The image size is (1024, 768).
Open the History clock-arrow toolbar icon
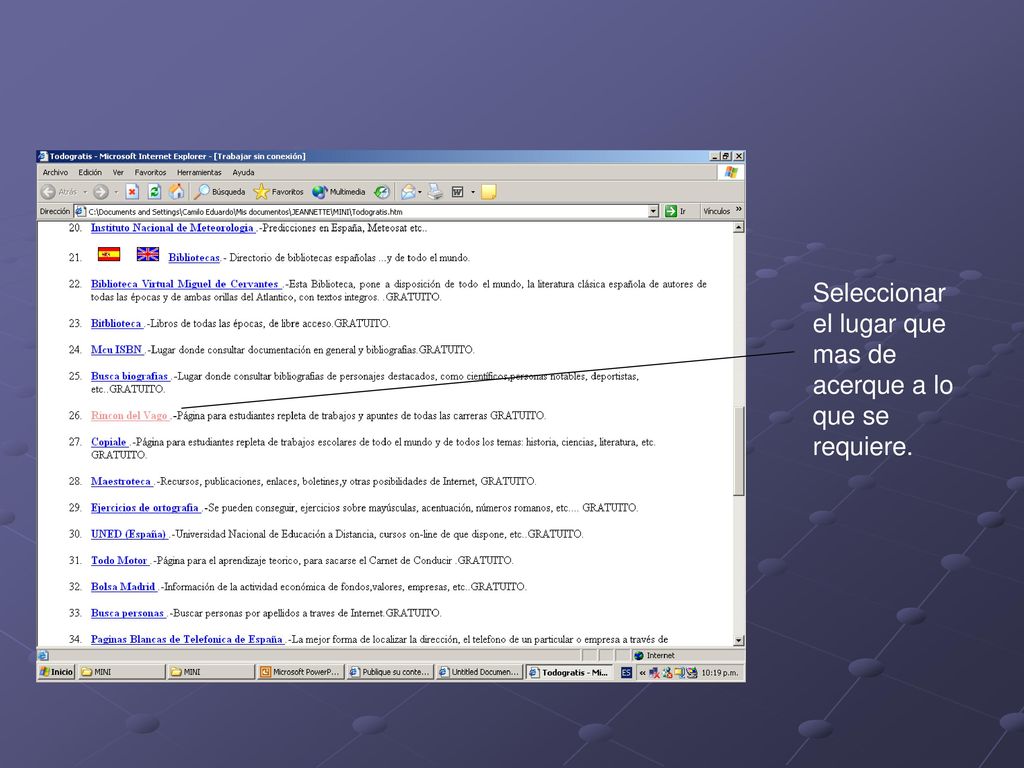(381, 192)
